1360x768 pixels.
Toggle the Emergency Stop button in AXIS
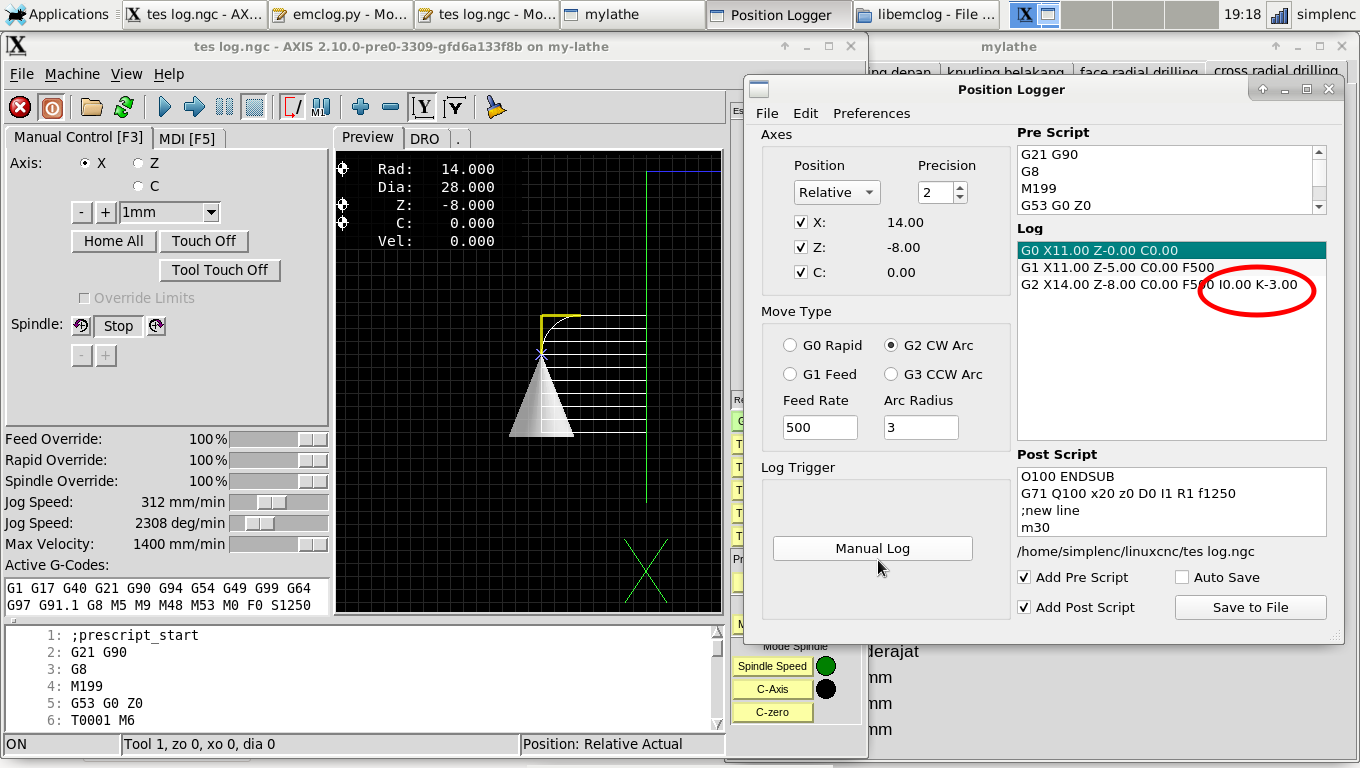coord(20,107)
